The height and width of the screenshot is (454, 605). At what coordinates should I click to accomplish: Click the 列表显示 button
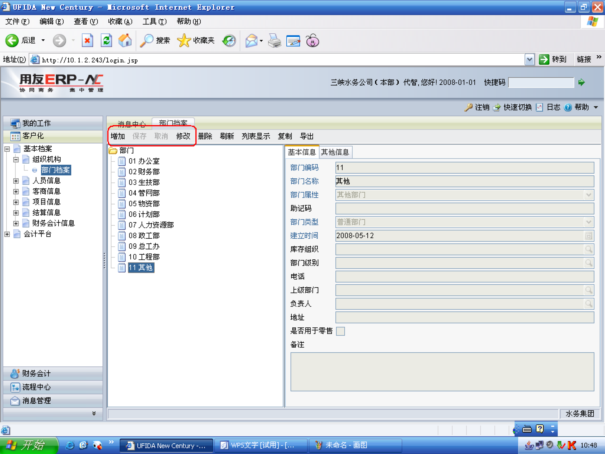256,136
